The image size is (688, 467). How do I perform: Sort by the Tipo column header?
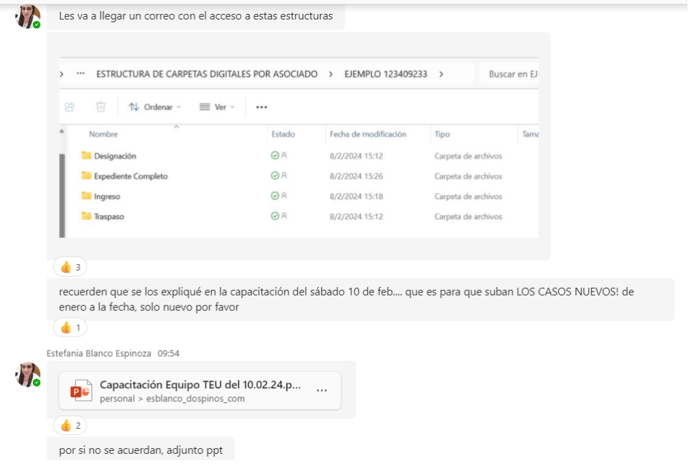click(x=442, y=134)
